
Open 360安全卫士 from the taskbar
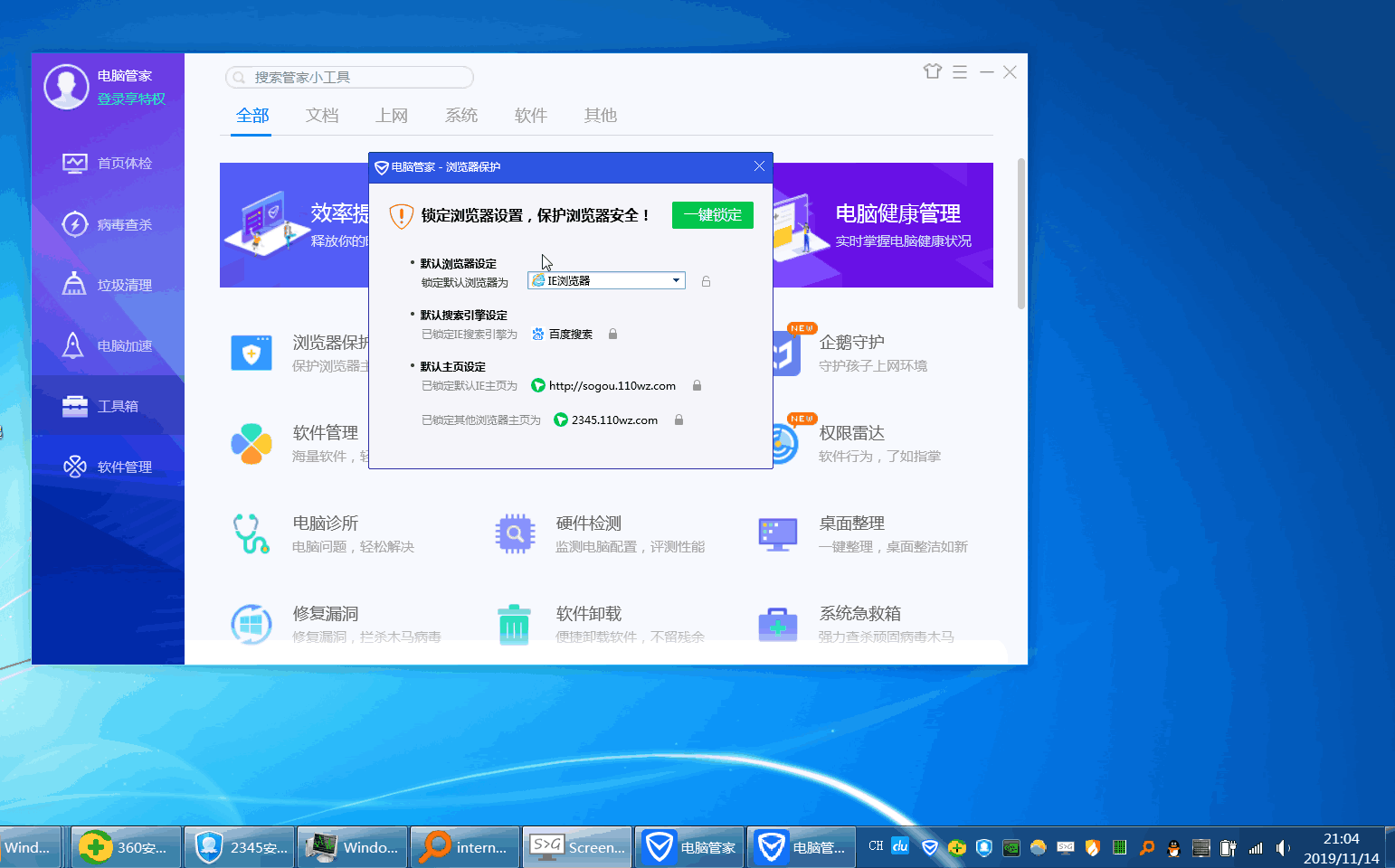pyautogui.click(x=126, y=846)
